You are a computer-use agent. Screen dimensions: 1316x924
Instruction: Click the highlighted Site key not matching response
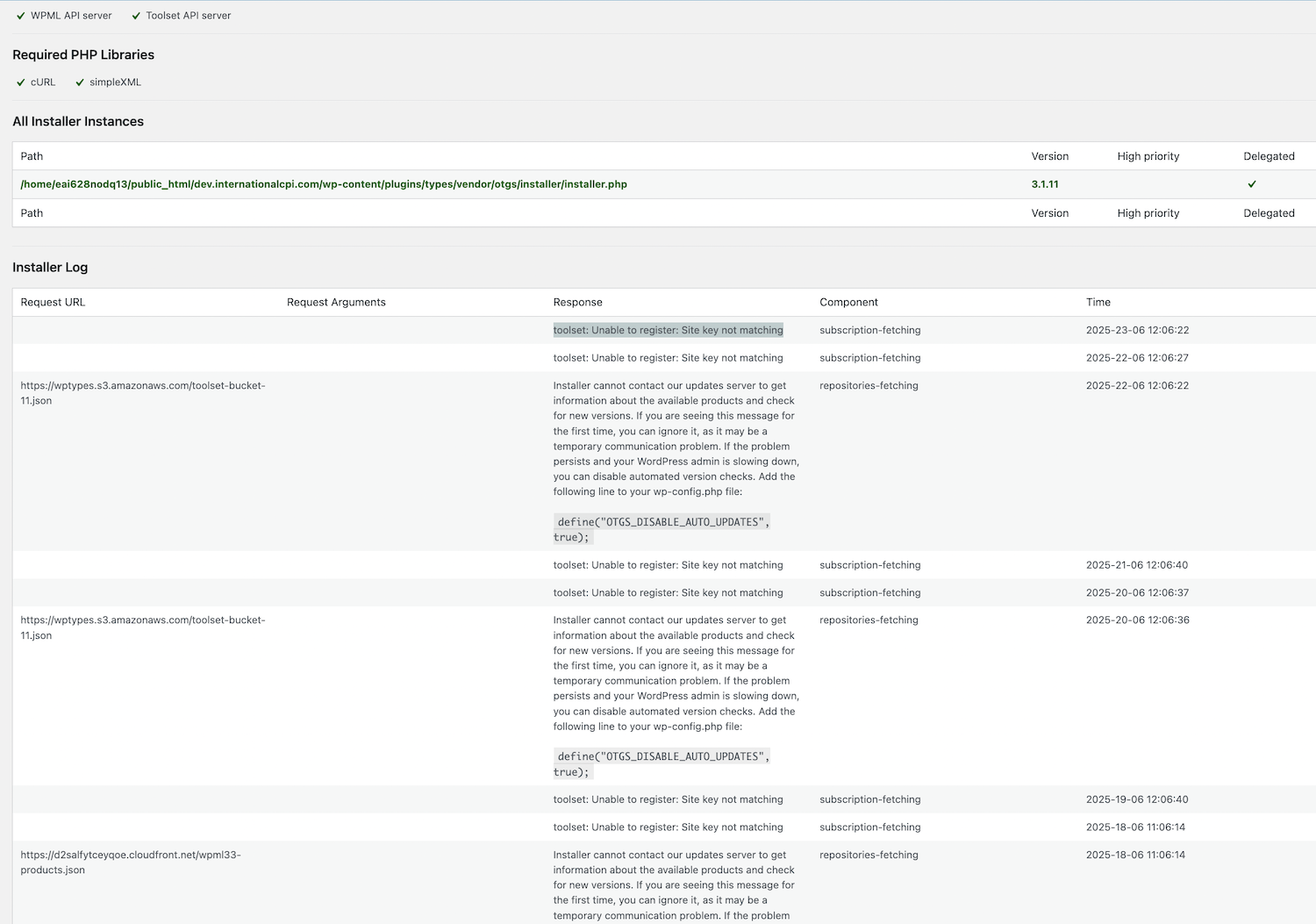[x=669, y=330]
